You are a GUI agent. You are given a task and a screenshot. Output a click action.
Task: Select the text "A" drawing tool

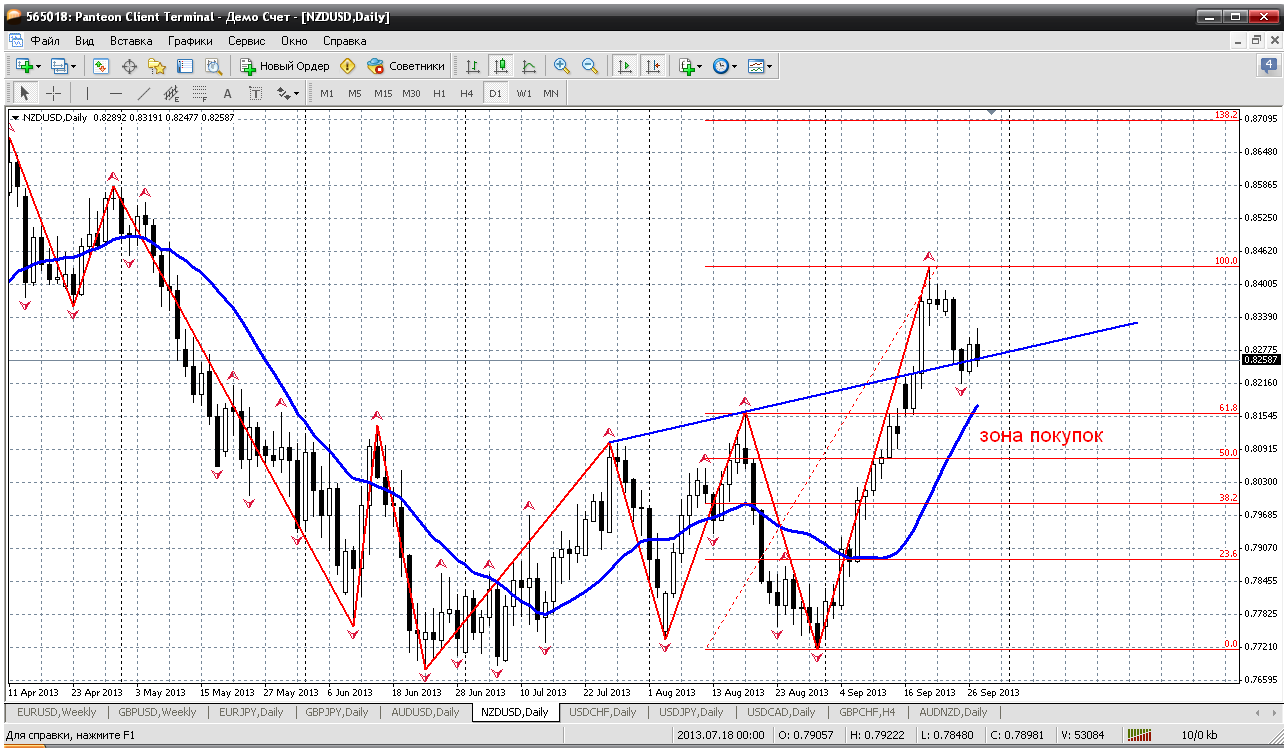(x=228, y=93)
